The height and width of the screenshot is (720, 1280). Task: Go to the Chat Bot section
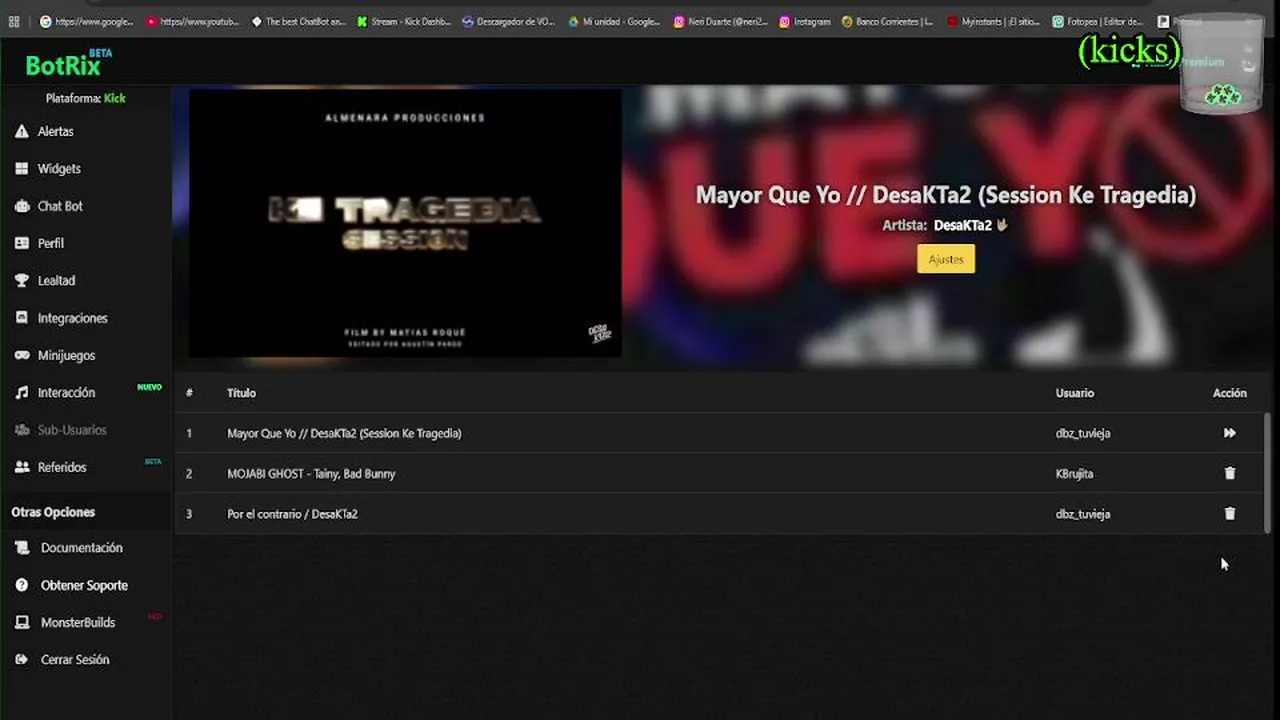pos(60,206)
